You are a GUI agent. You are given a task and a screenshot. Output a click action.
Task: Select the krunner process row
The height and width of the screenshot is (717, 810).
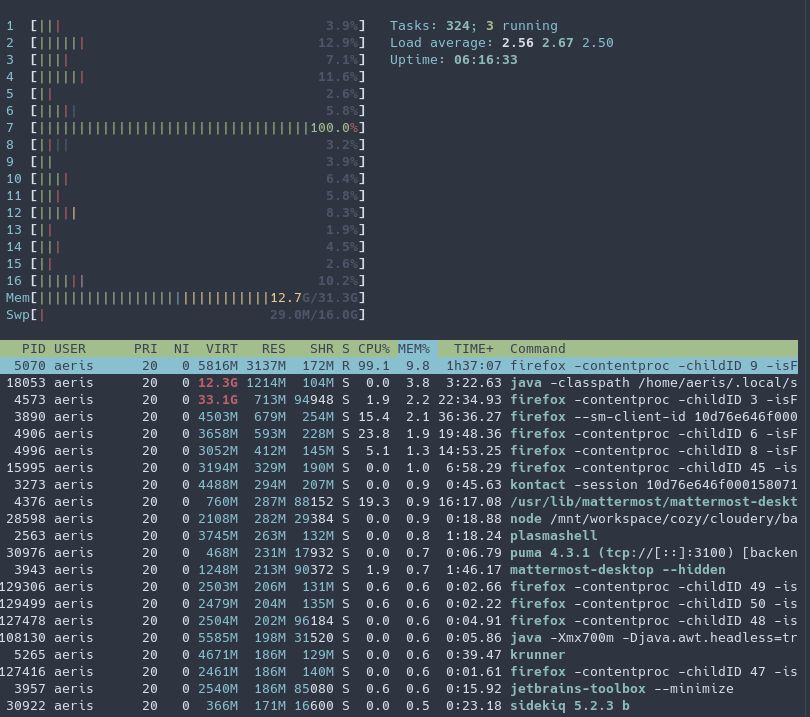pyautogui.click(x=400, y=655)
